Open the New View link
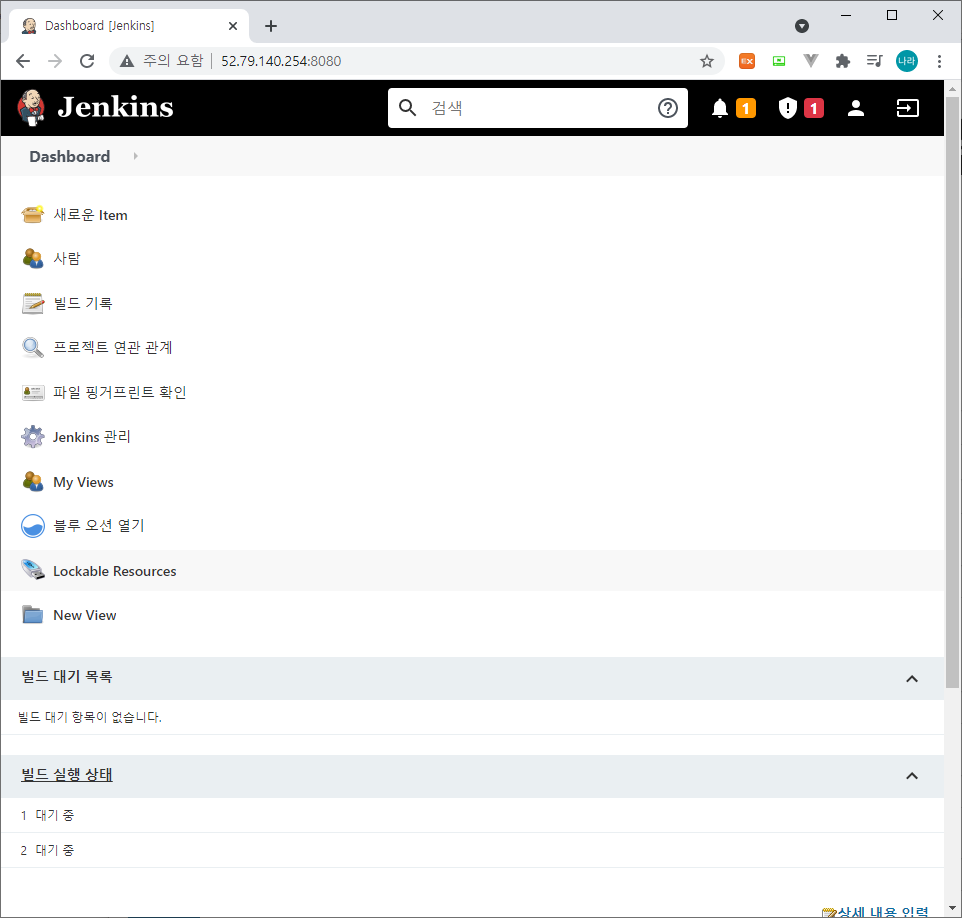This screenshot has height=918, width=962. (x=85, y=615)
